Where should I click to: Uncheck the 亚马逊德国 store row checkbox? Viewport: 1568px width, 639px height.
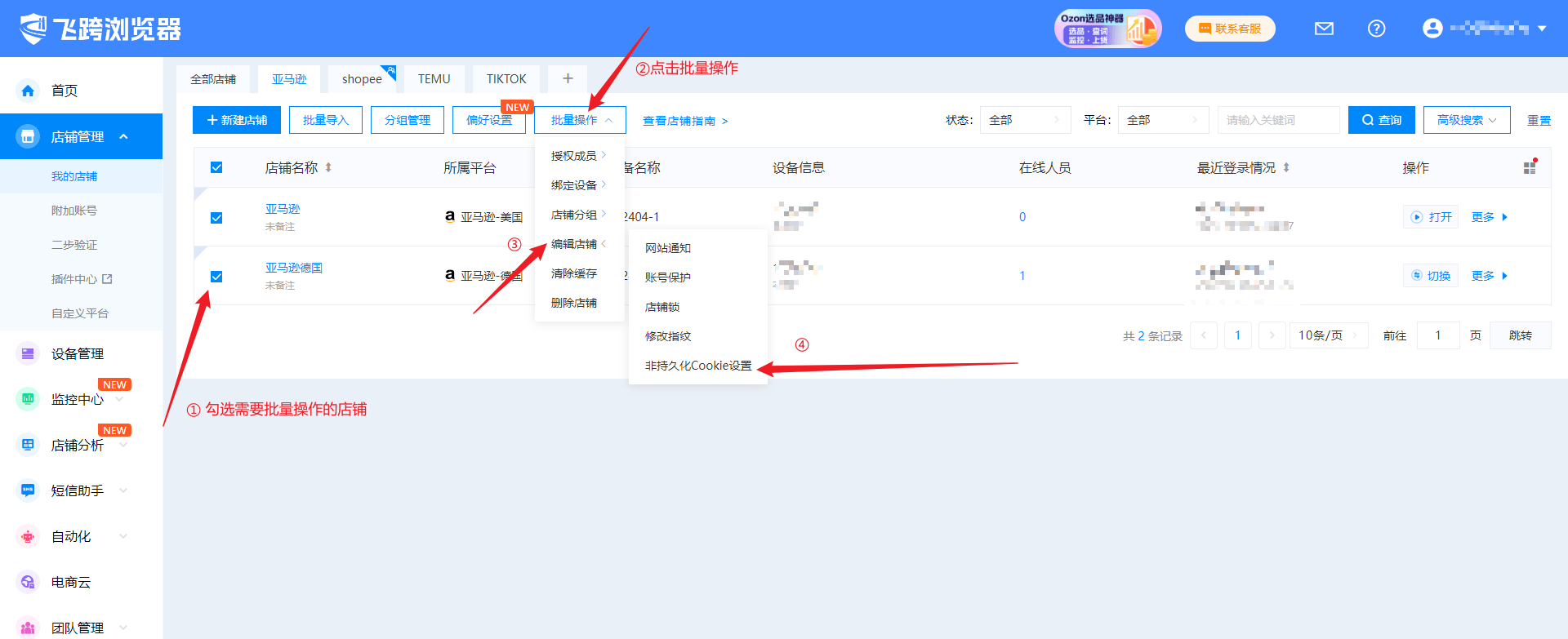(x=216, y=277)
